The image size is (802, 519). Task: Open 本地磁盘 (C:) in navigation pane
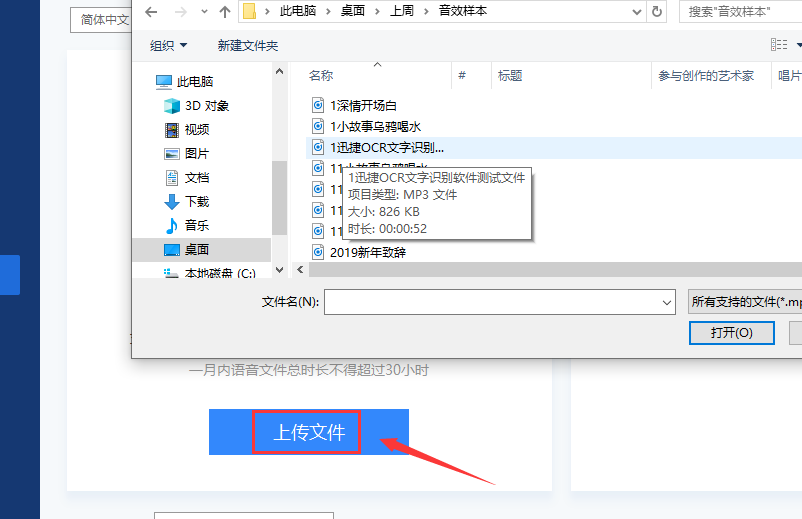tap(220, 273)
